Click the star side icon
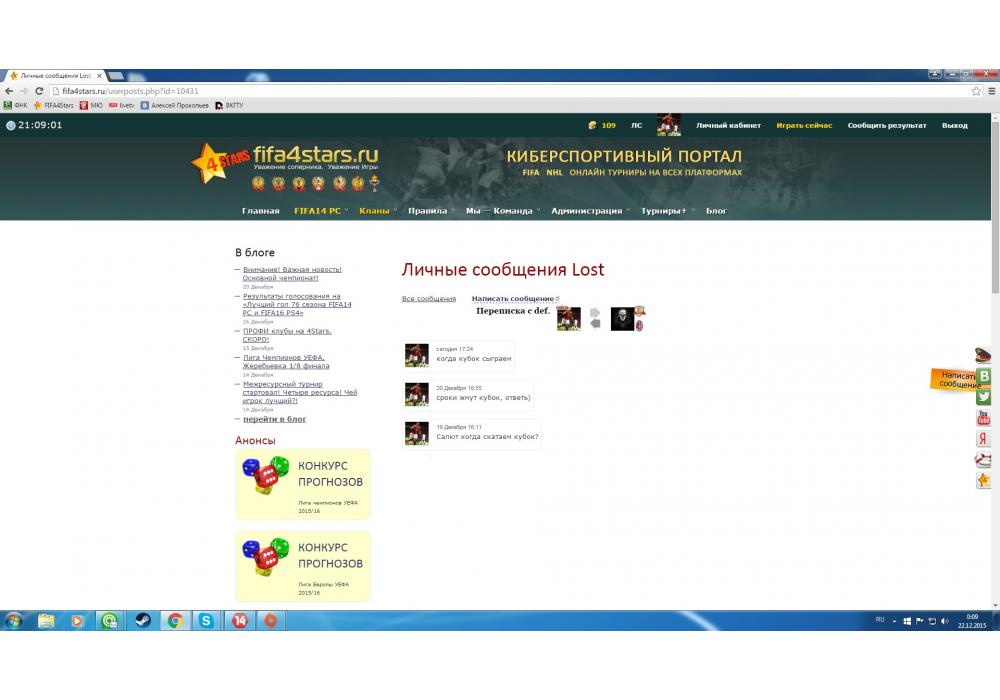The image size is (1000, 700). tap(983, 480)
